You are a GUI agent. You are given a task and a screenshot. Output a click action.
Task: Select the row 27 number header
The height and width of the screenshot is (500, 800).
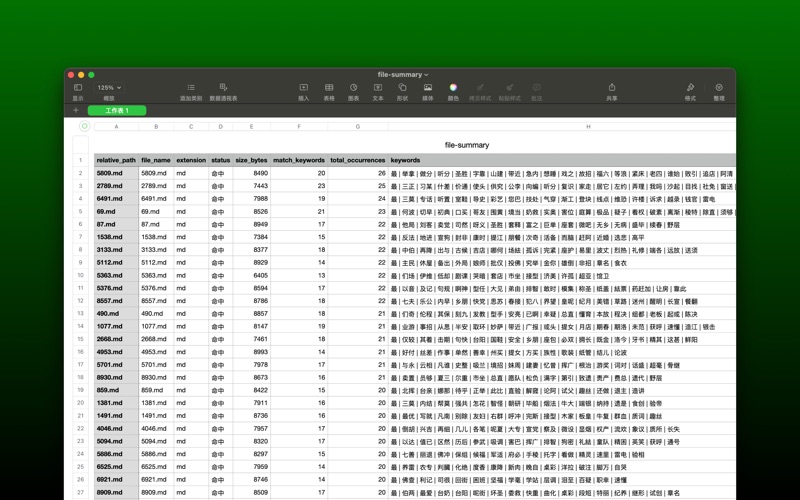81,492
